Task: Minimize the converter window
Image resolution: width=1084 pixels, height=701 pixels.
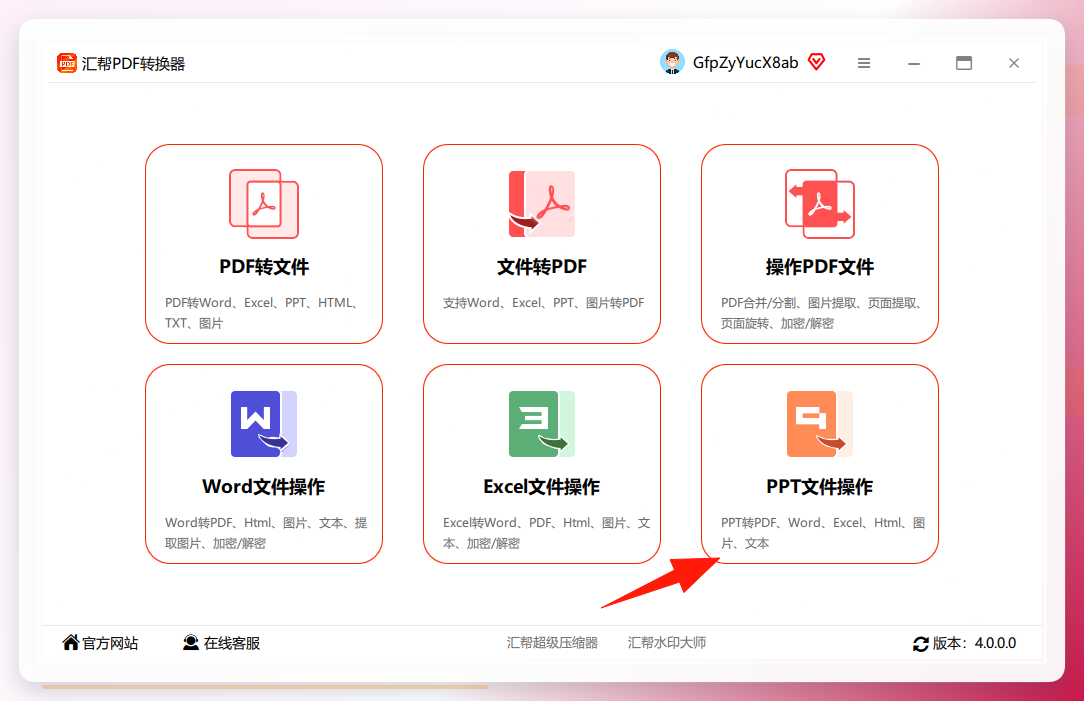Action: click(x=914, y=63)
